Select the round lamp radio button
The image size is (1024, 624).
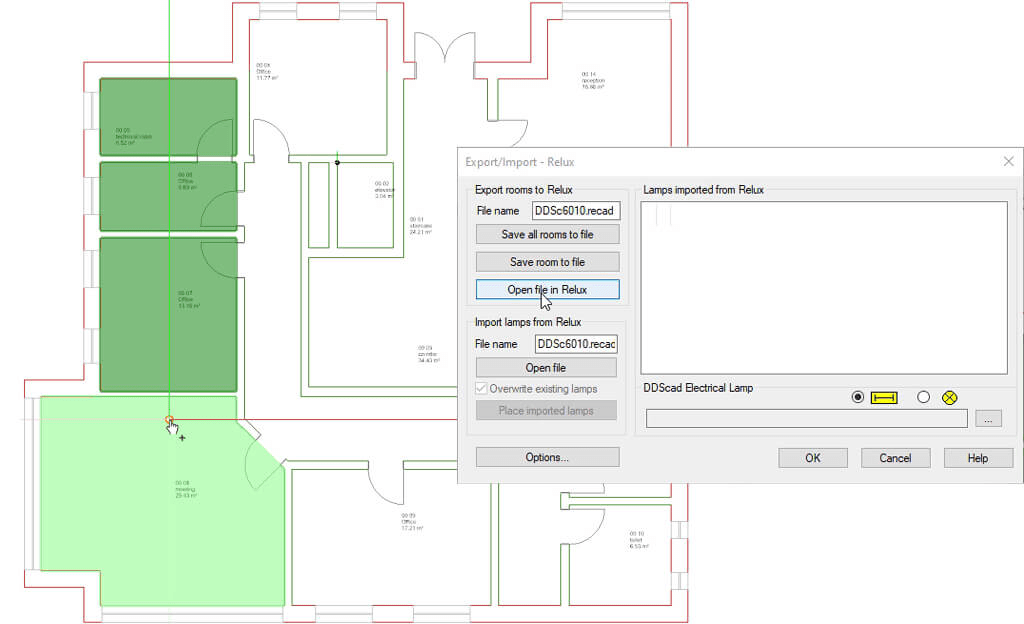(x=923, y=397)
